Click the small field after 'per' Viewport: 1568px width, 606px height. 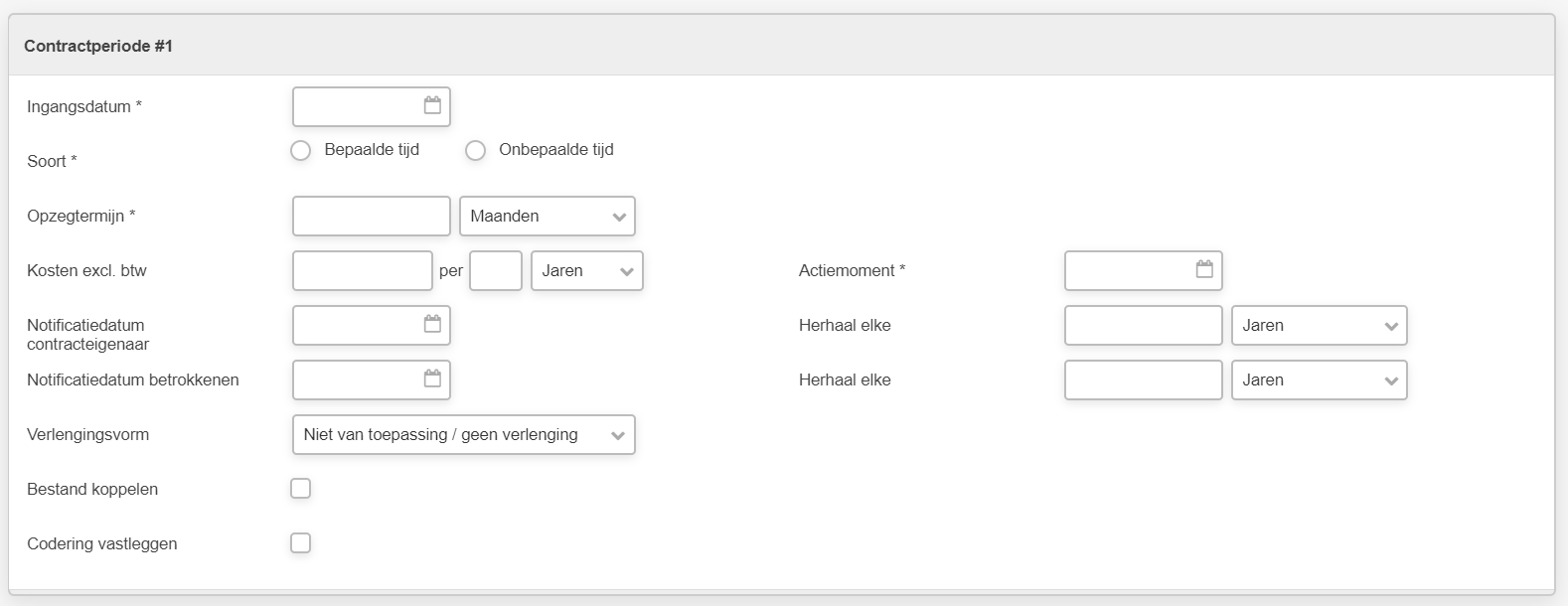(496, 270)
